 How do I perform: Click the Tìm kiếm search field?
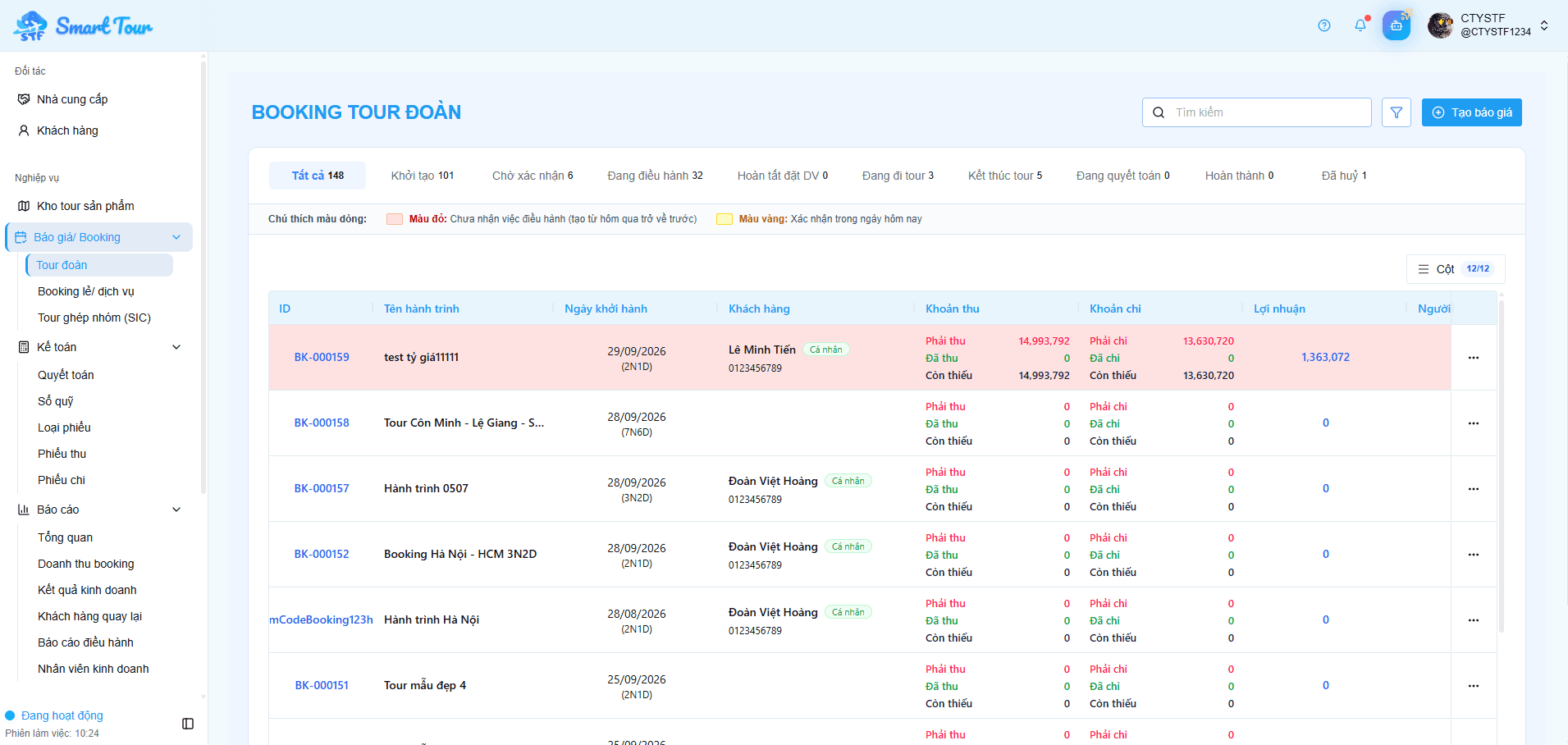(x=1256, y=112)
